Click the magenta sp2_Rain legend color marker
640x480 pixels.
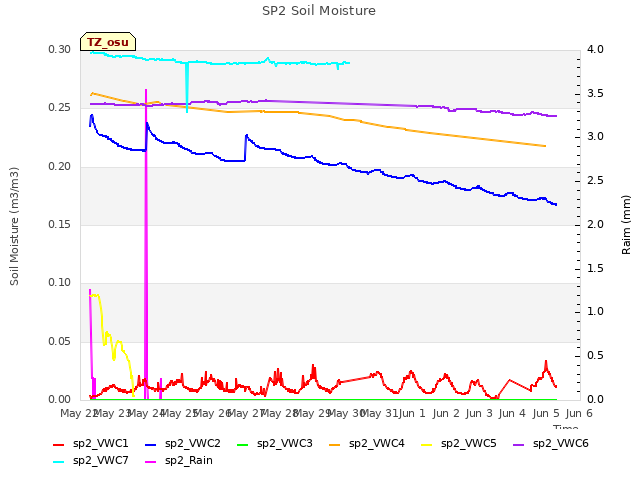(151, 462)
